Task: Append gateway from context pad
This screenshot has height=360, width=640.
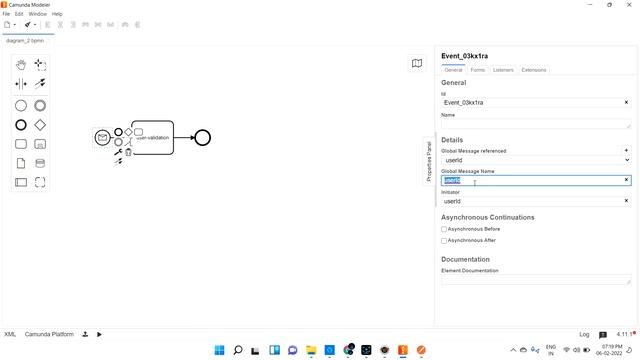Action: point(129,132)
